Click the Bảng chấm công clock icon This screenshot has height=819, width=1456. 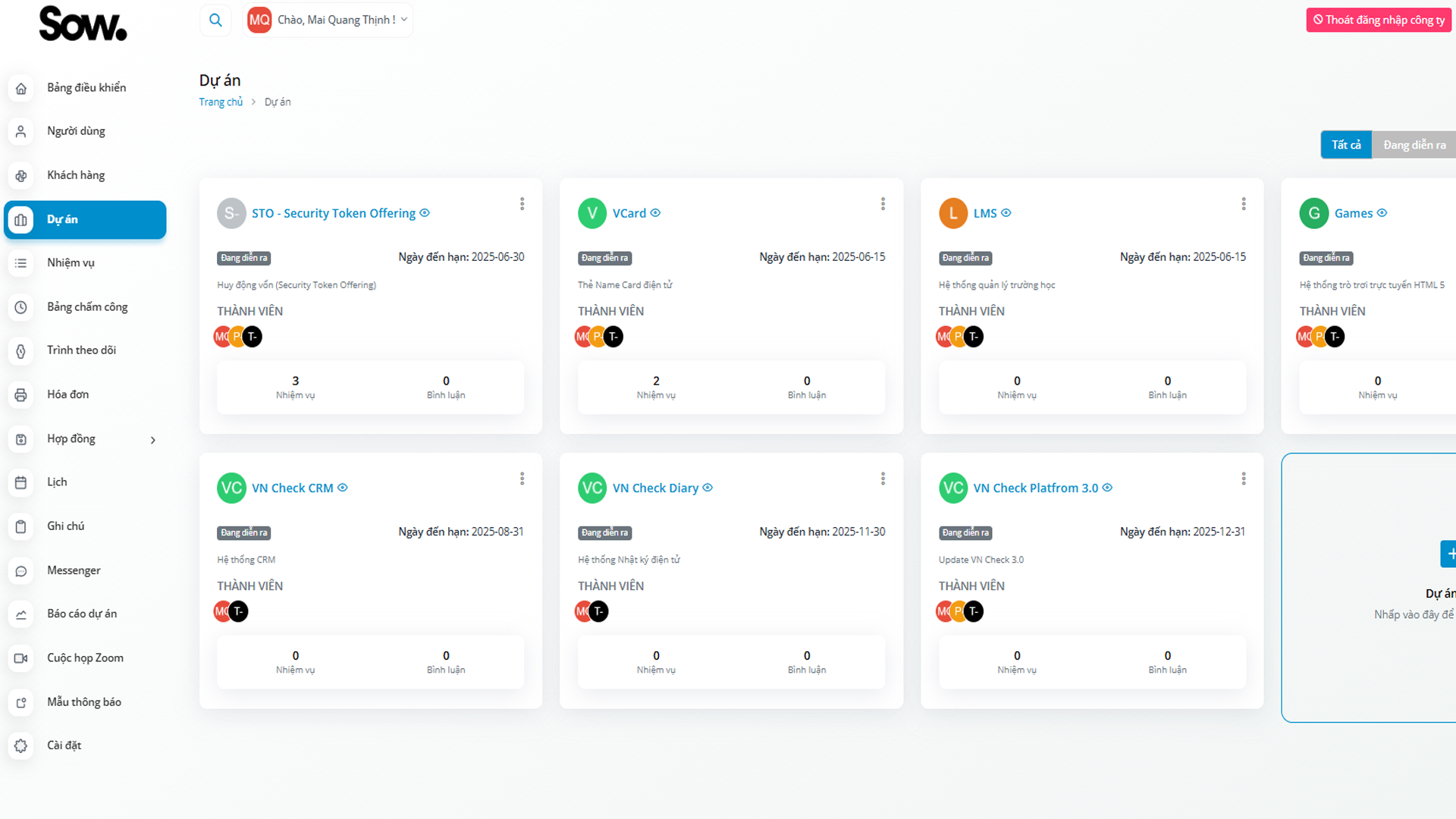[21, 307]
